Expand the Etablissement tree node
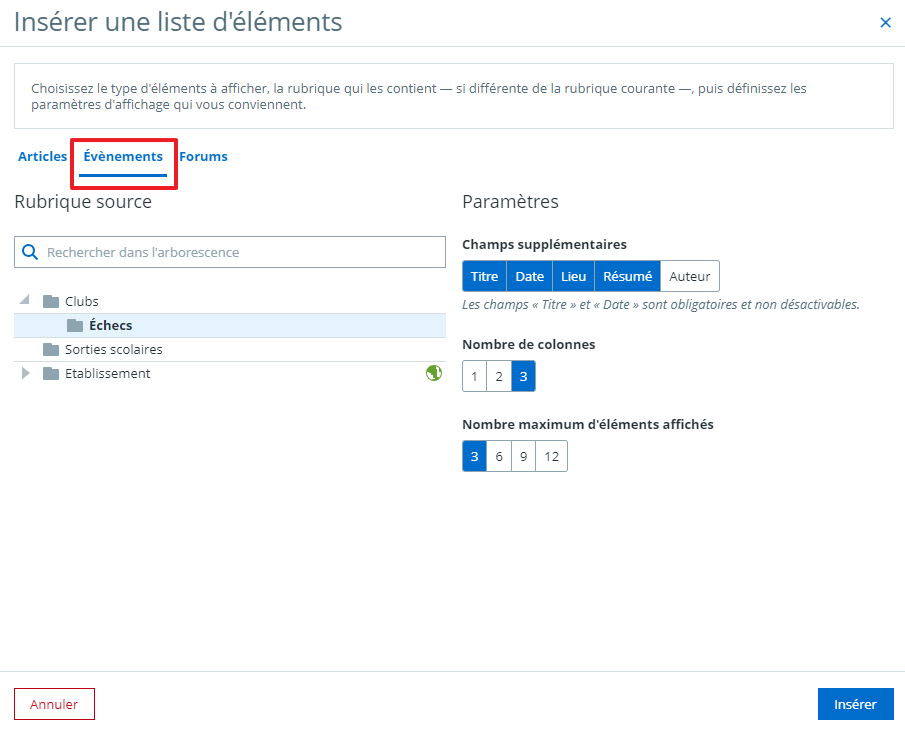The height and width of the screenshot is (735, 905). coord(25,373)
